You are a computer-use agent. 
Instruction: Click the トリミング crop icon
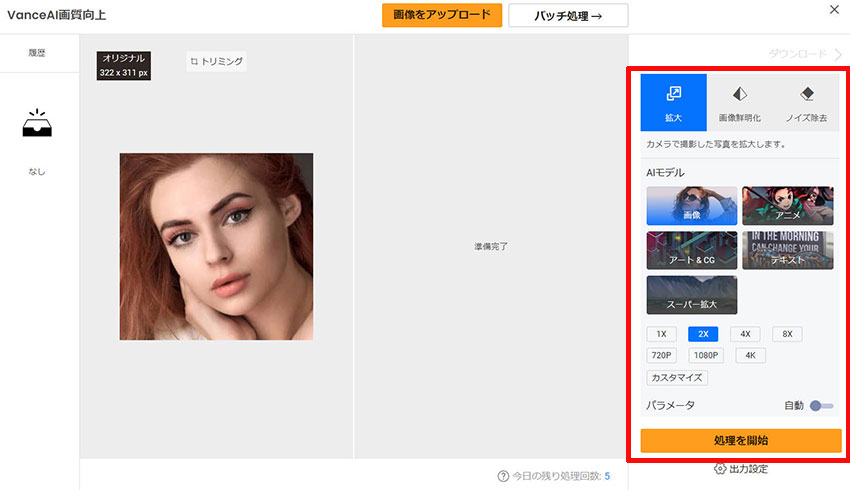(x=194, y=62)
